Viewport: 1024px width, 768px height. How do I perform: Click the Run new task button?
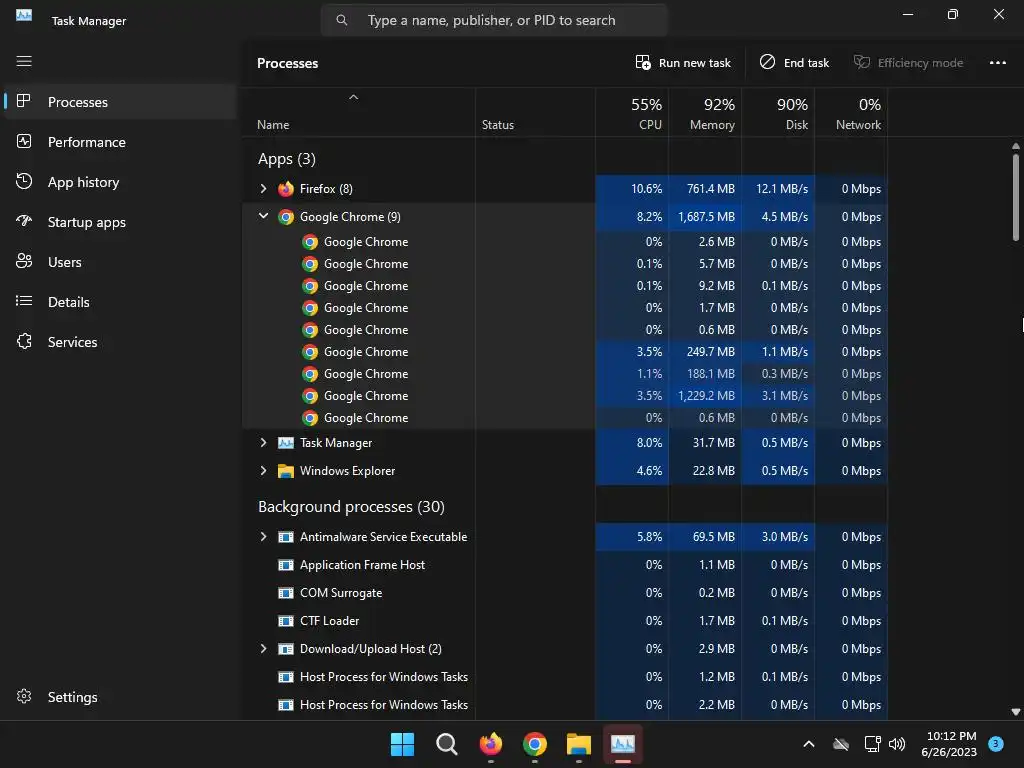coord(682,63)
